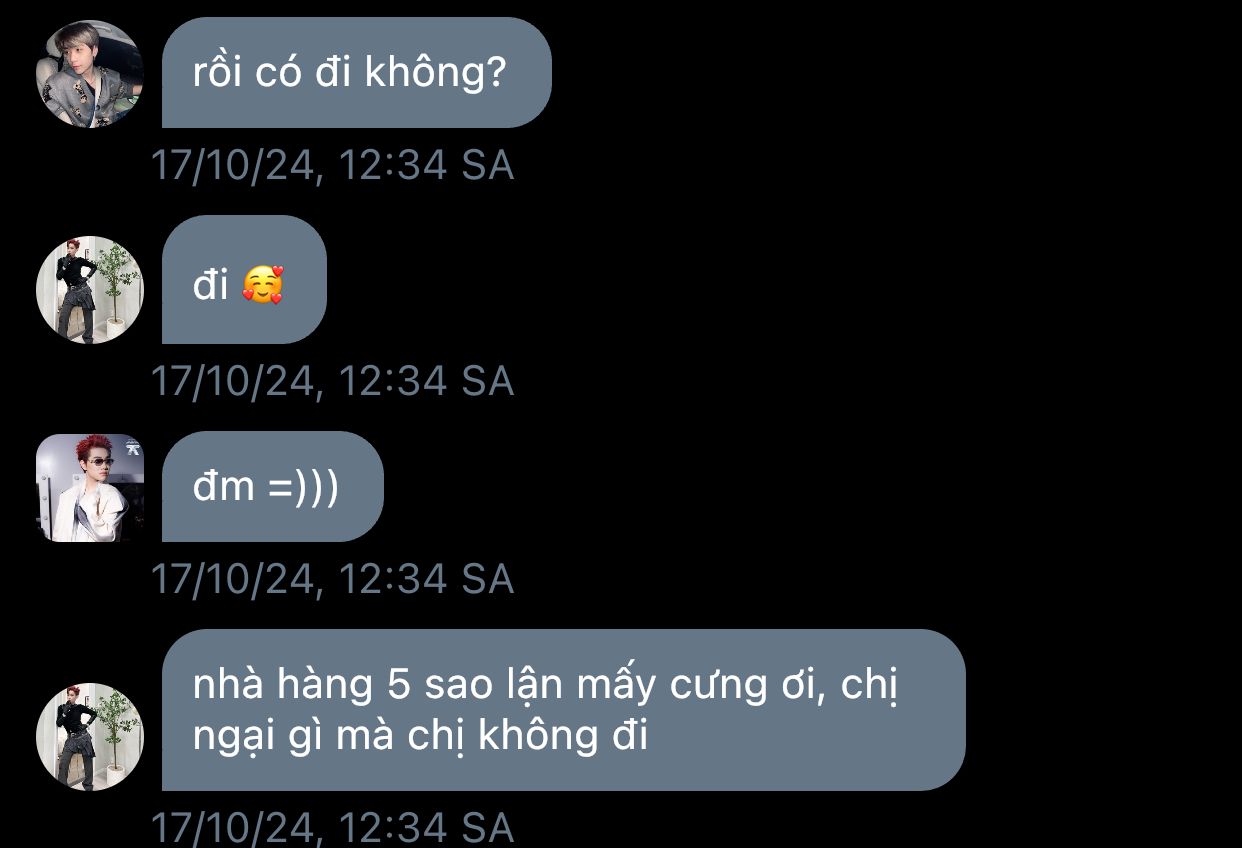
Task: Click the timestamp under the restaurant message
Action: click(332, 828)
